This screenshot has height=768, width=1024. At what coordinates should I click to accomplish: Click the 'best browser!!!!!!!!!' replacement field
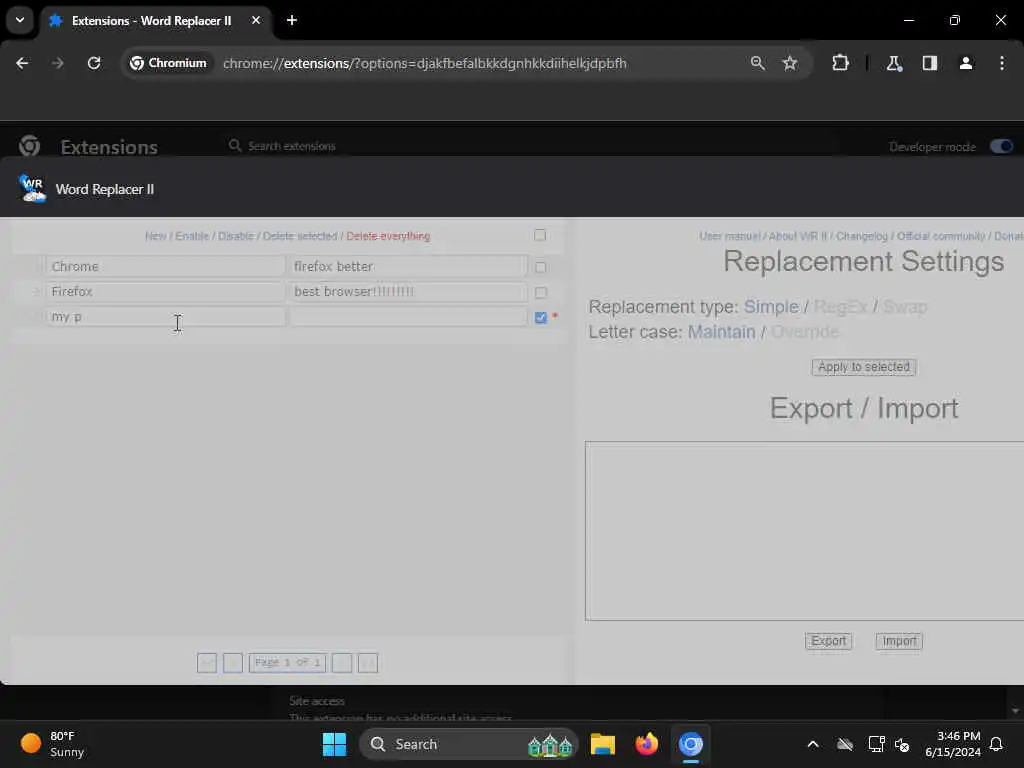click(x=408, y=291)
